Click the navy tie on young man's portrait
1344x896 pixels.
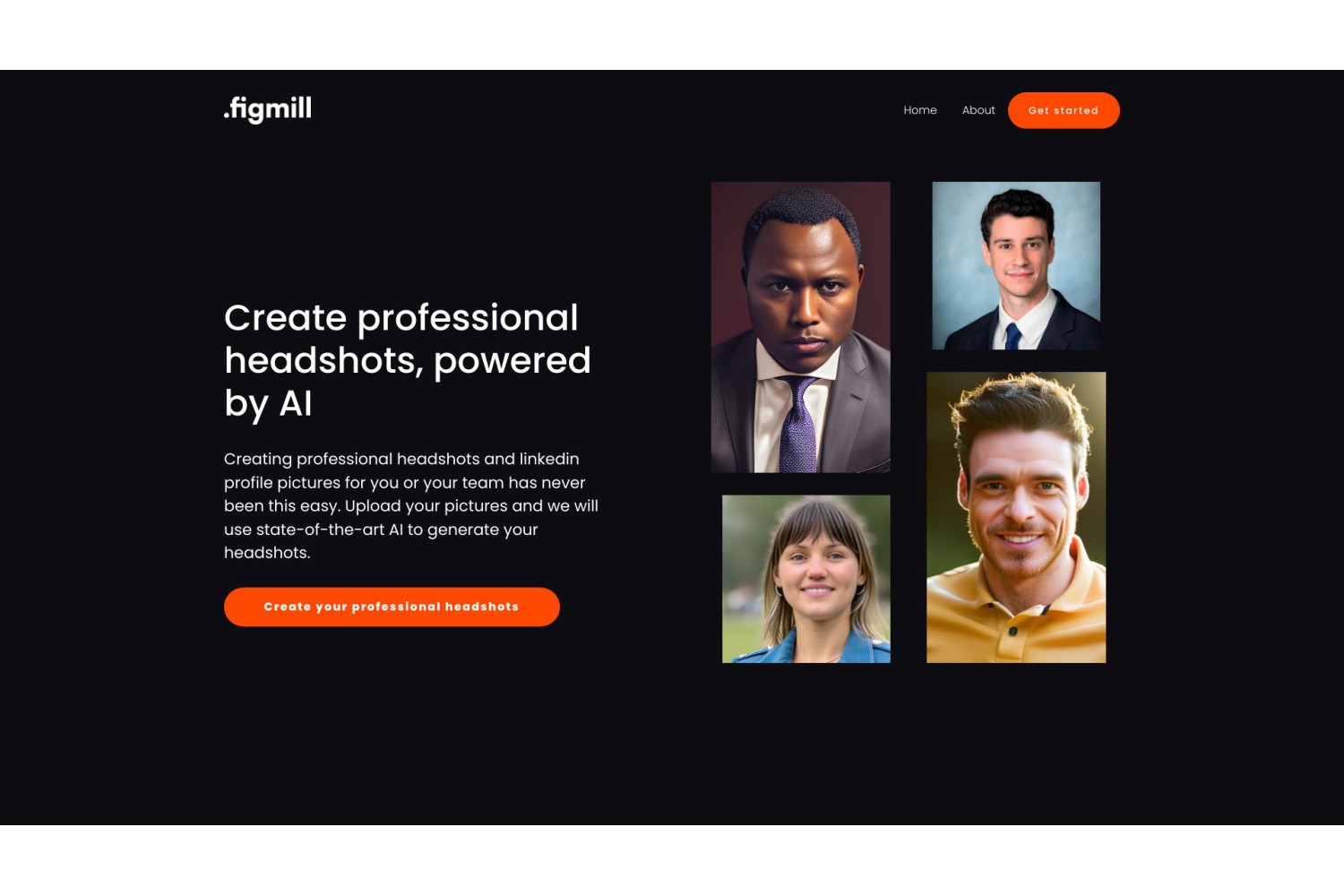coord(1012,336)
